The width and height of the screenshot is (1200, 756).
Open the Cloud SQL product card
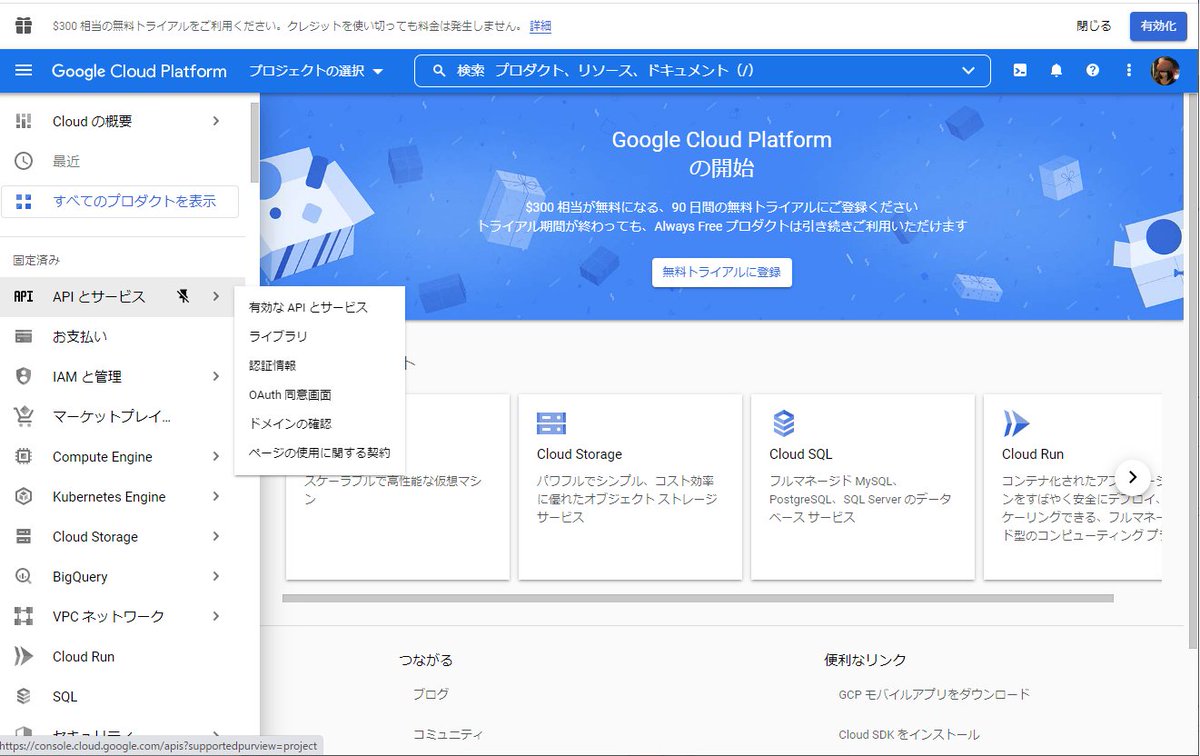pyautogui.click(x=863, y=487)
